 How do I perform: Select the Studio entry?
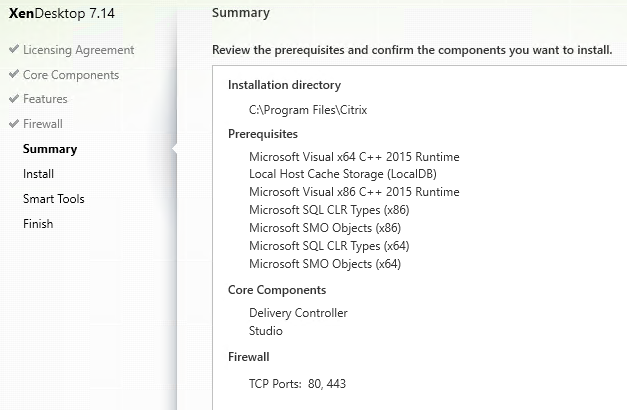[x=266, y=331]
